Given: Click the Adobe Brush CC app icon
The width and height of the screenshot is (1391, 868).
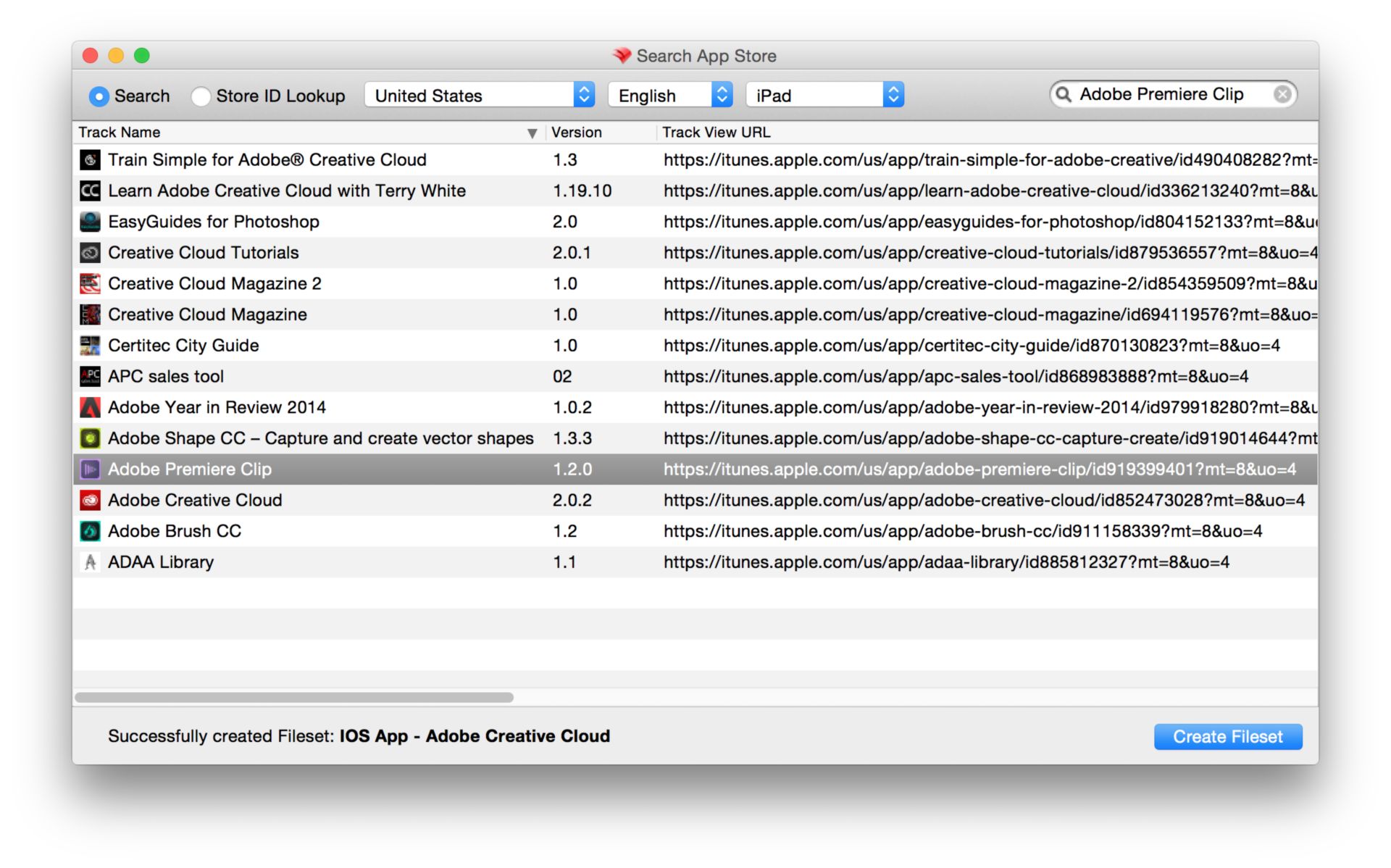Looking at the screenshot, I should (x=90, y=531).
